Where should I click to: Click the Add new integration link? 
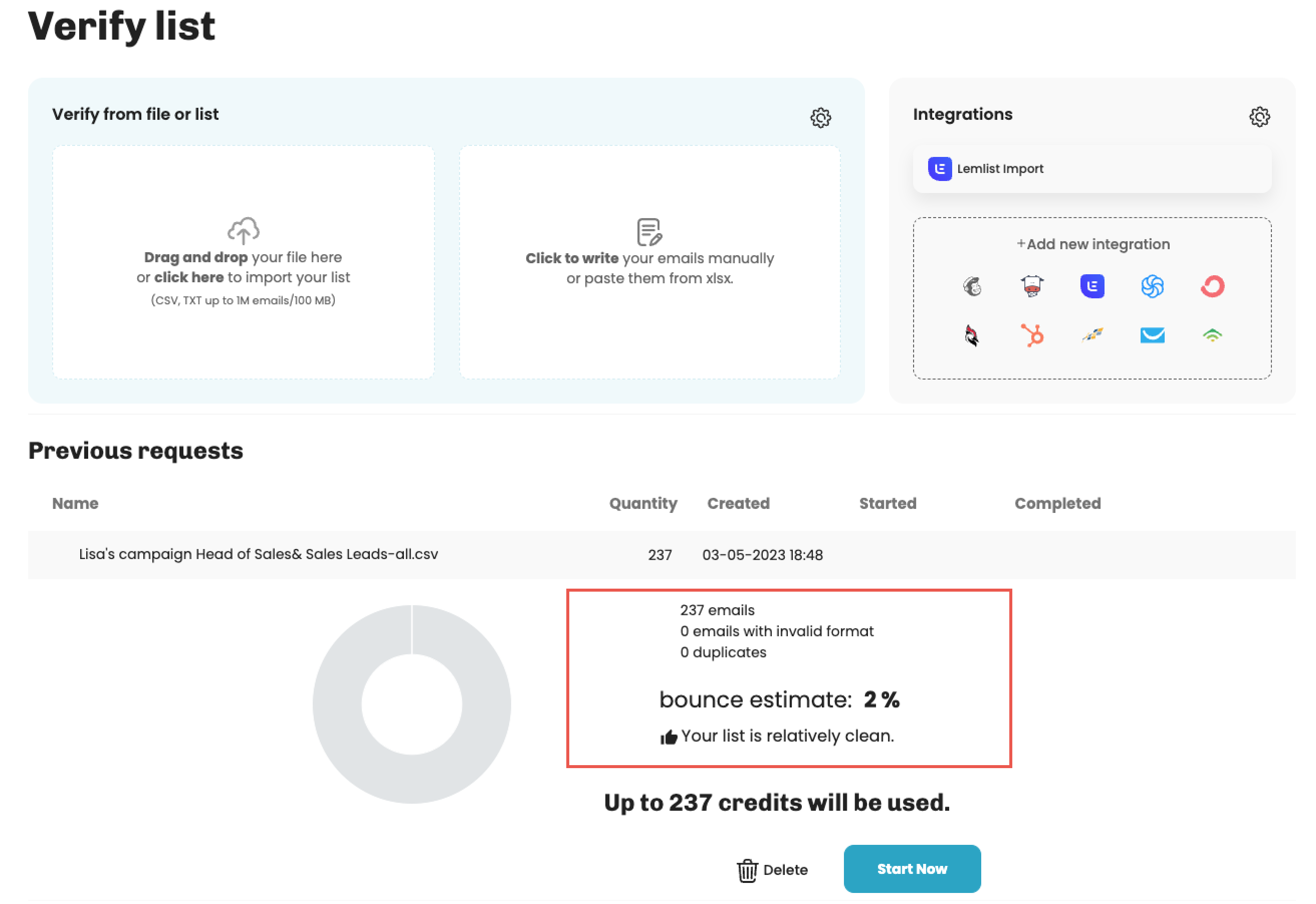pos(1092,244)
